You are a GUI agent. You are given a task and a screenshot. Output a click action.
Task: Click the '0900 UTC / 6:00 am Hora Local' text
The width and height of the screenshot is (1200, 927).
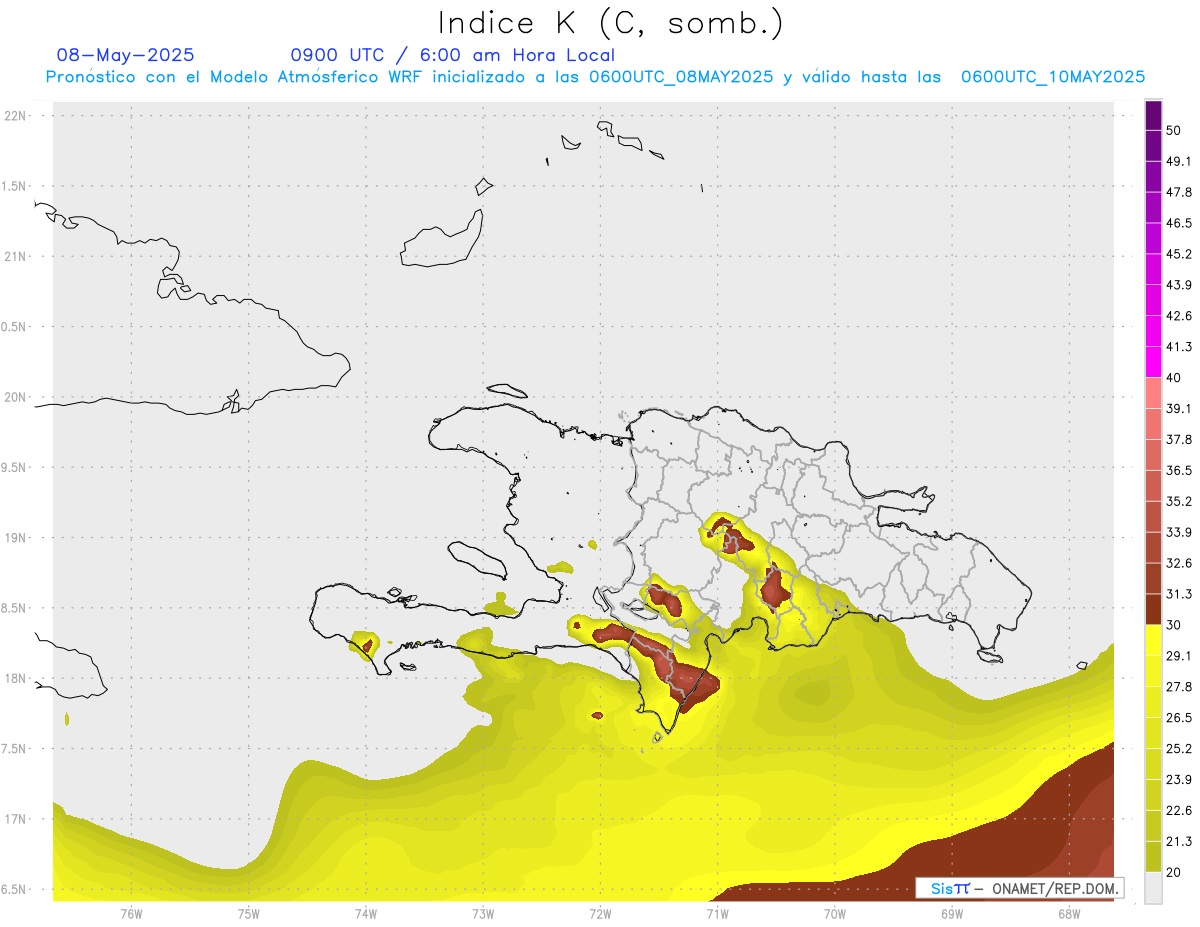click(453, 55)
